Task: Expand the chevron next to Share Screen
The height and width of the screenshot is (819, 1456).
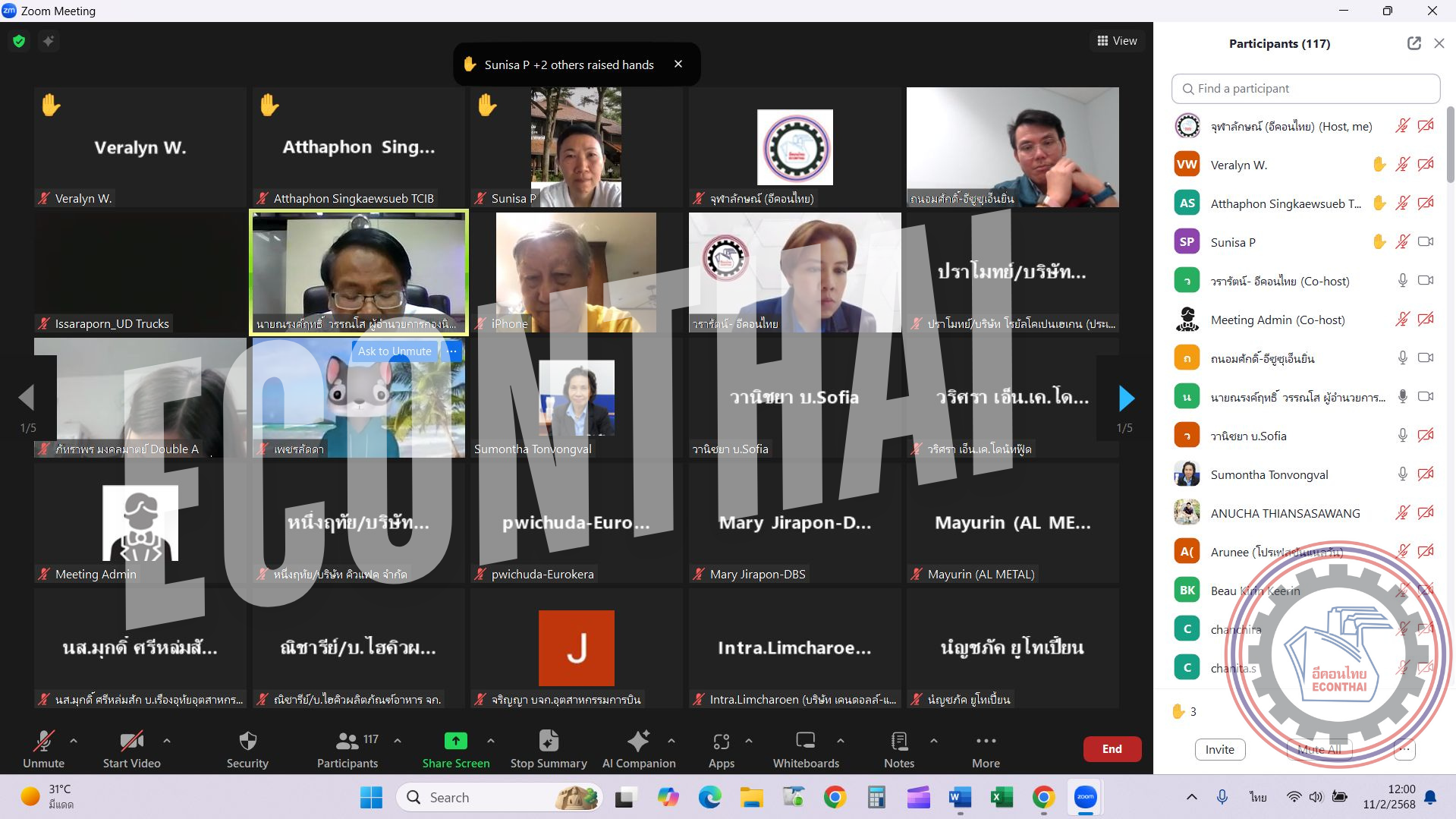Action: click(491, 740)
